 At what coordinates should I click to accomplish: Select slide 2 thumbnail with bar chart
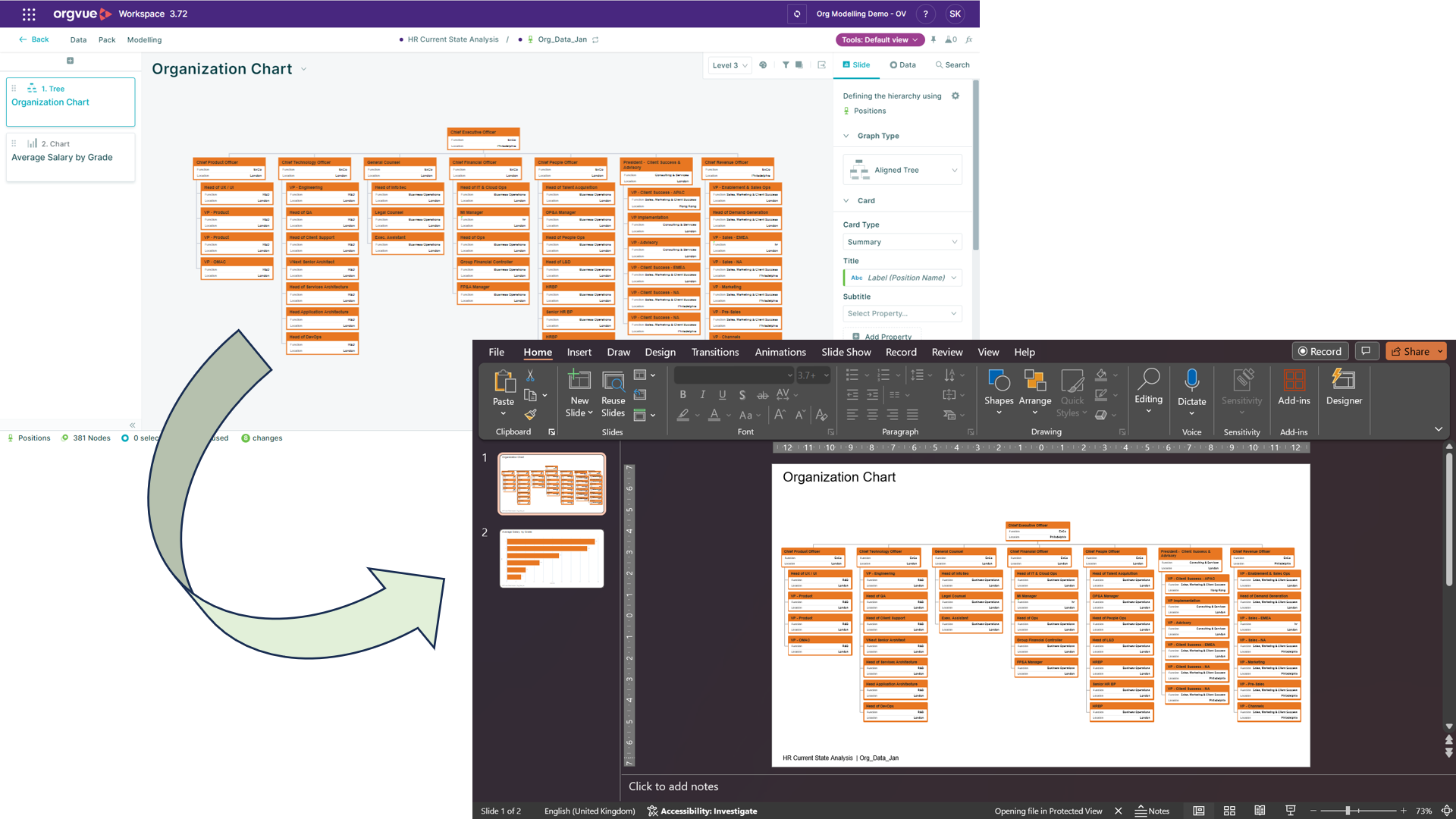pos(551,559)
